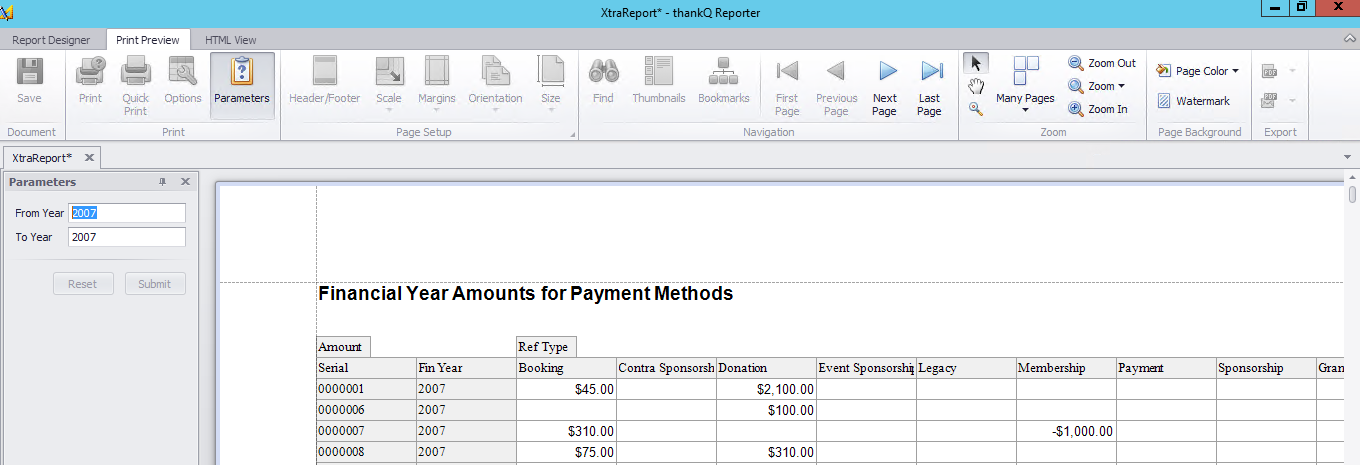The image size is (1360, 465).
Task: Toggle the Parameters panel button
Action: (242, 86)
